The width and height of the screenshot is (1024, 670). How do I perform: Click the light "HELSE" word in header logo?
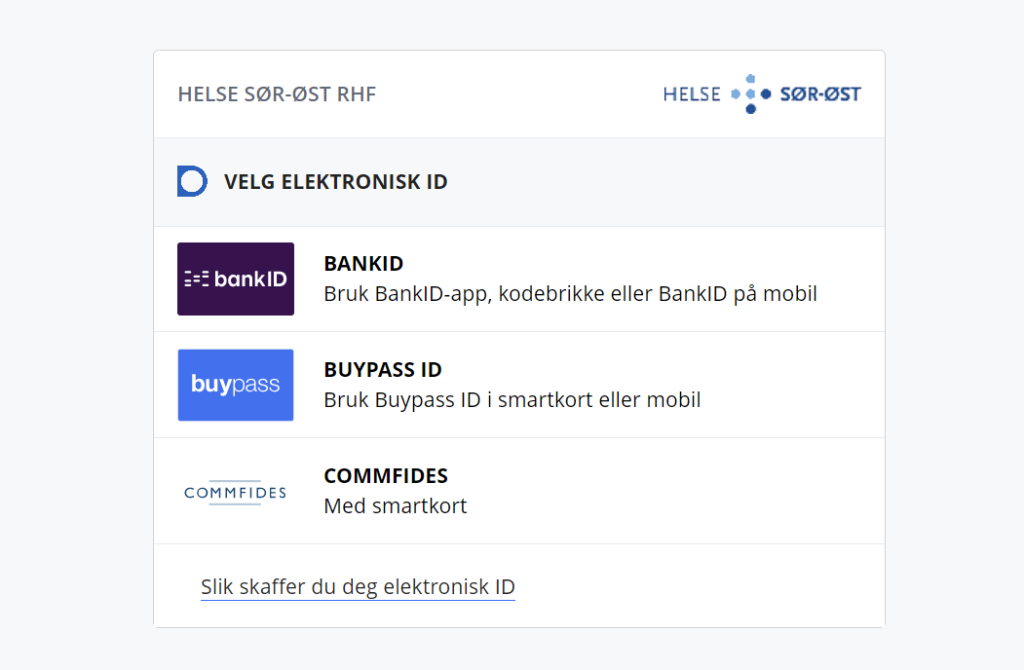coord(692,94)
